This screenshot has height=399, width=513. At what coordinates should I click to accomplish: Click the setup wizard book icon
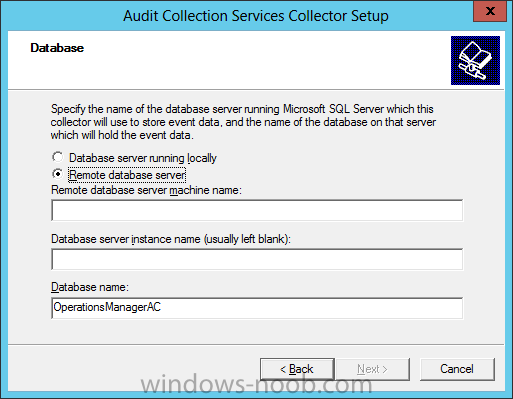coord(475,60)
